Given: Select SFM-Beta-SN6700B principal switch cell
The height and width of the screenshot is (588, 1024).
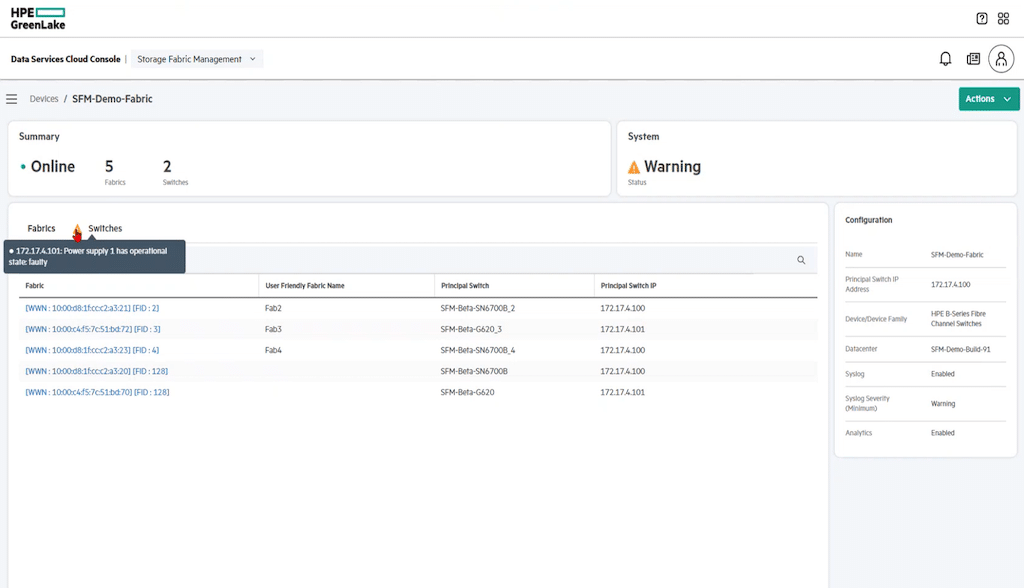Looking at the screenshot, I should point(473,370).
